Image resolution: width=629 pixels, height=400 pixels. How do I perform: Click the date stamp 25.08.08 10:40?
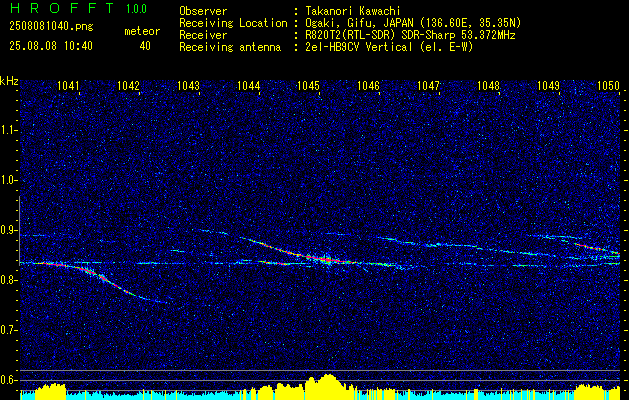[51, 46]
